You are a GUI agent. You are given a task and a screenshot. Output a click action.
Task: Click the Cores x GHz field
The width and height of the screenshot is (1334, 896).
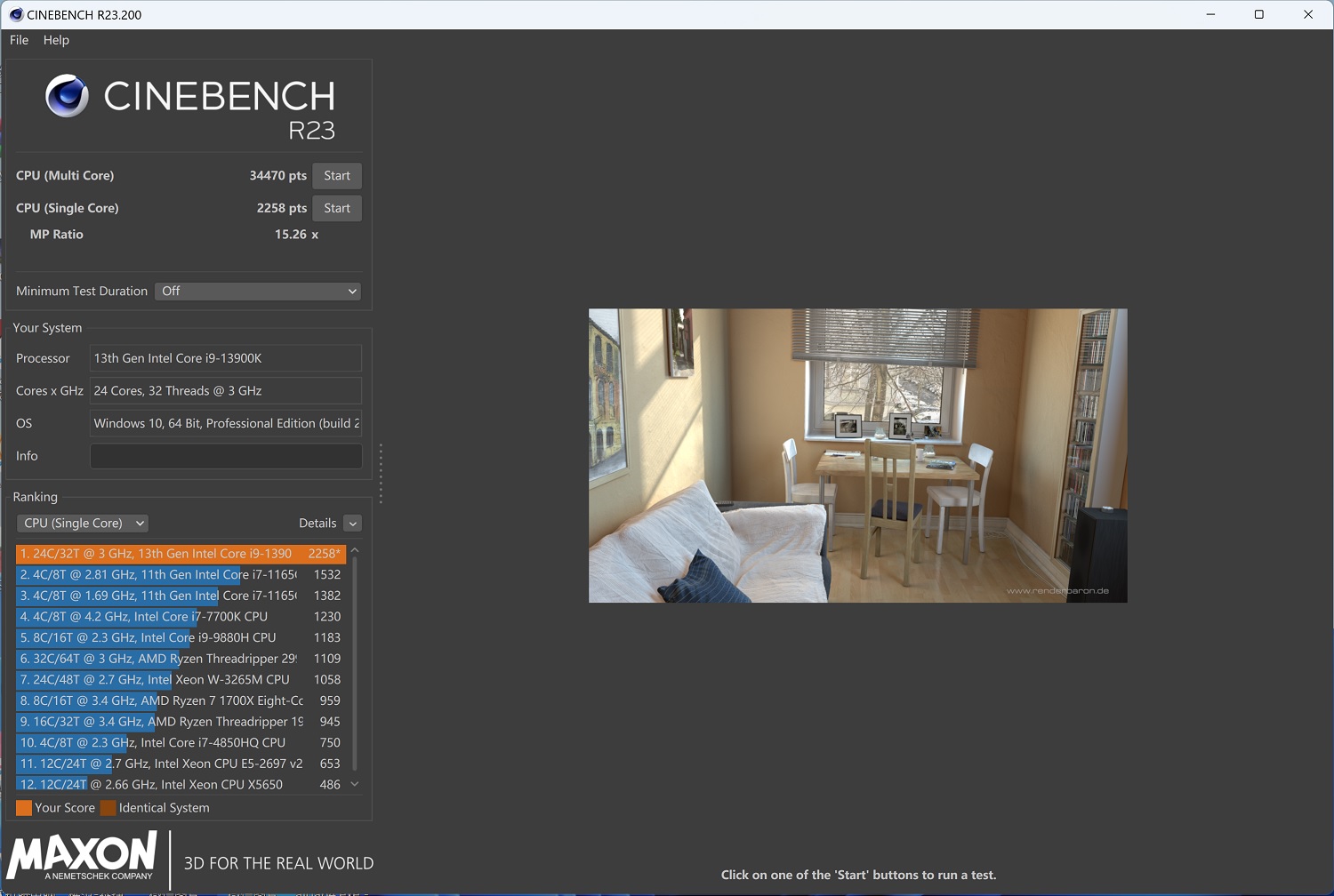(x=226, y=391)
